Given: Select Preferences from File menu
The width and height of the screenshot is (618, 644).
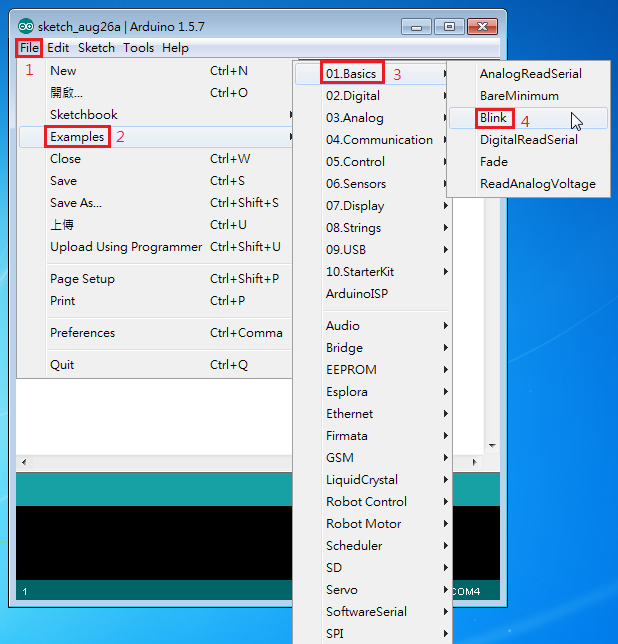Looking at the screenshot, I should [x=82, y=333].
